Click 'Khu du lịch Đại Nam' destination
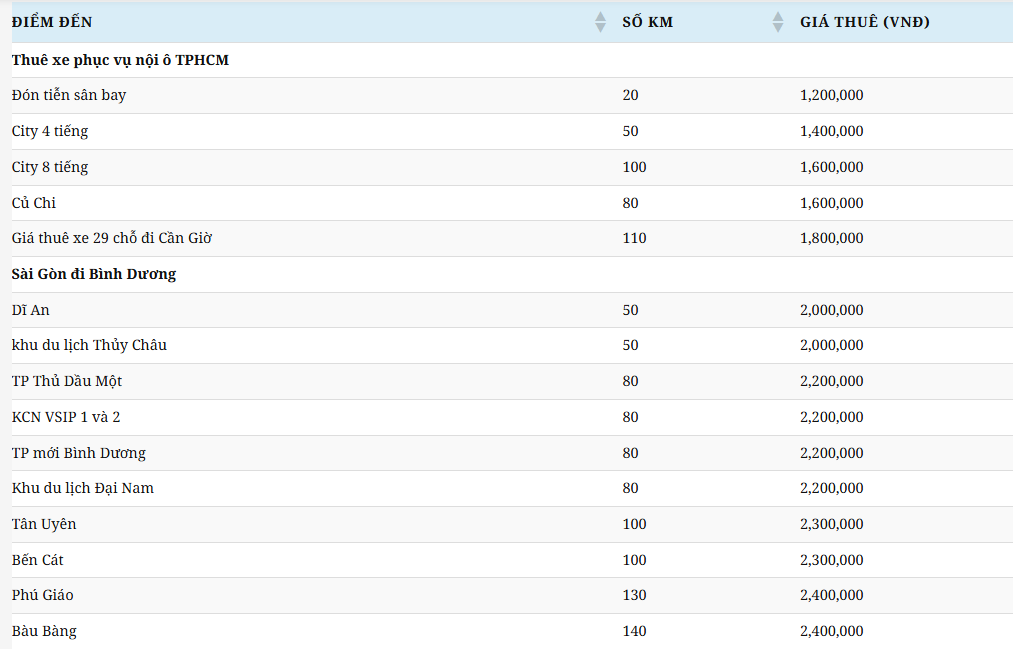The width and height of the screenshot is (1013, 649). (83, 488)
